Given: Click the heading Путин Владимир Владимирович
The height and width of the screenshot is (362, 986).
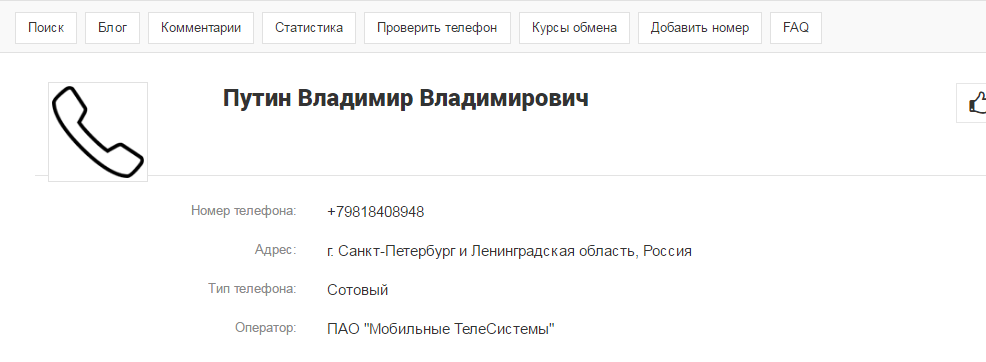Looking at the screenshot, I should pos(406,99).
